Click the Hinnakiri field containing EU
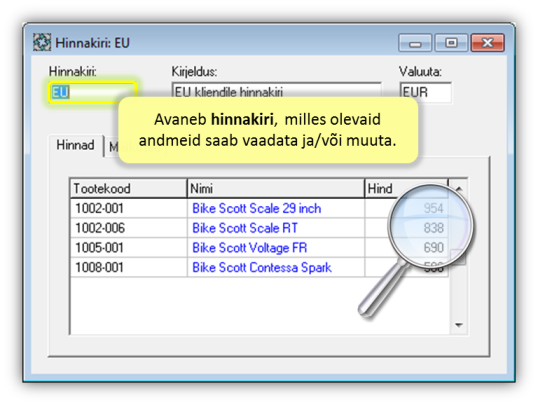538x405 pixels. 93,92
